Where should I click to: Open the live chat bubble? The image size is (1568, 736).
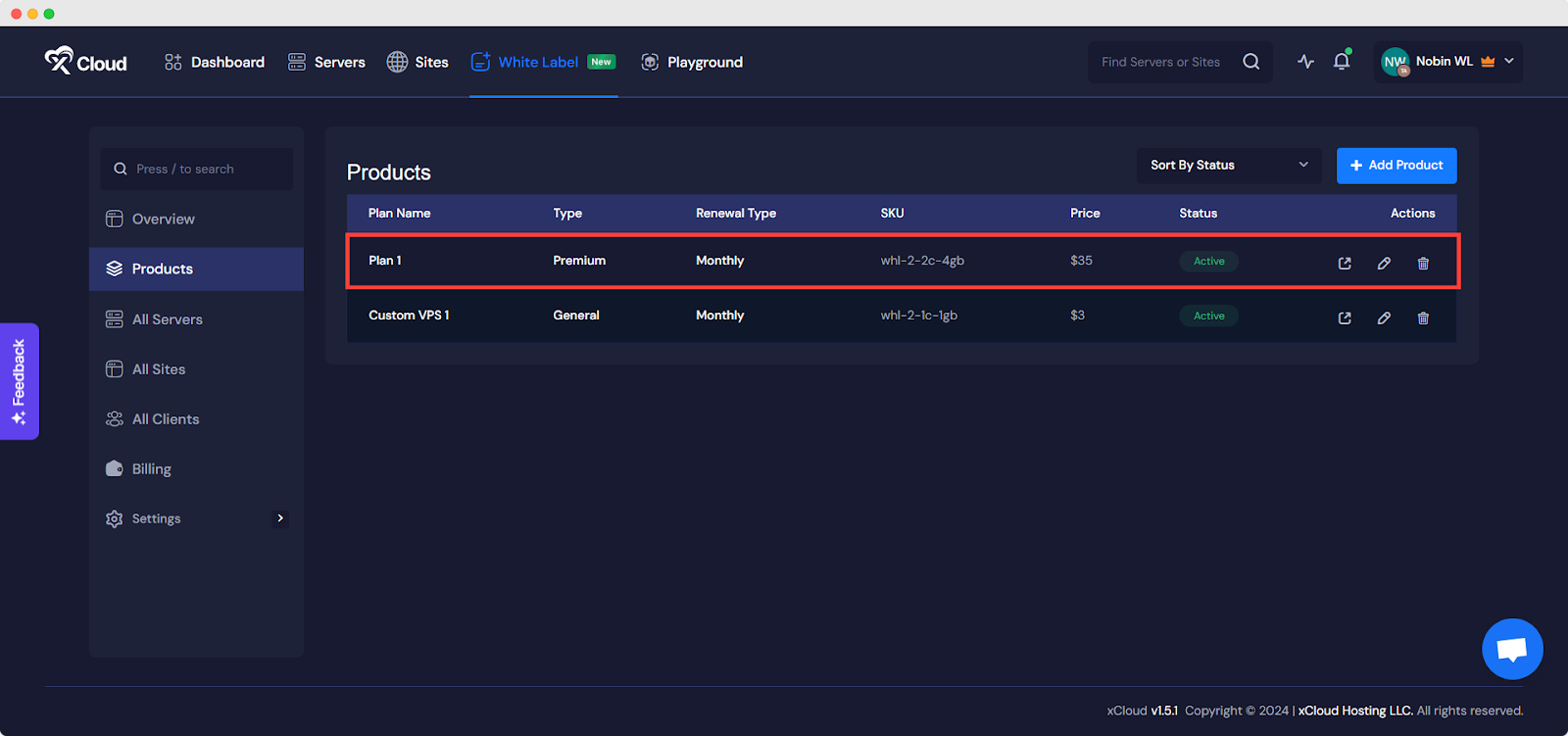[1512, 649]
